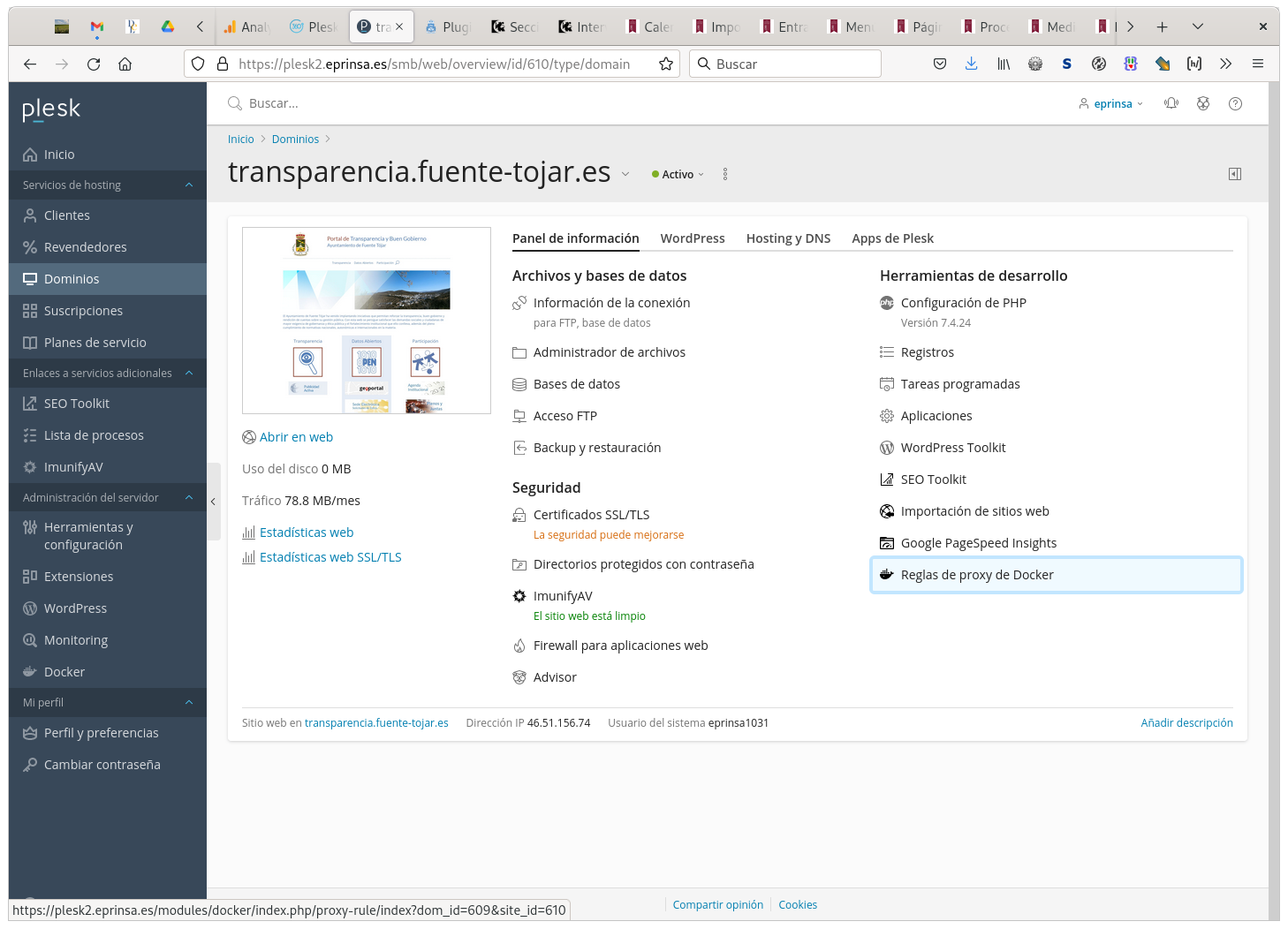The width and height of the screenshot is (1288, 929).
Task: Open the notifications bell icon
Action: coord(1171,103)
